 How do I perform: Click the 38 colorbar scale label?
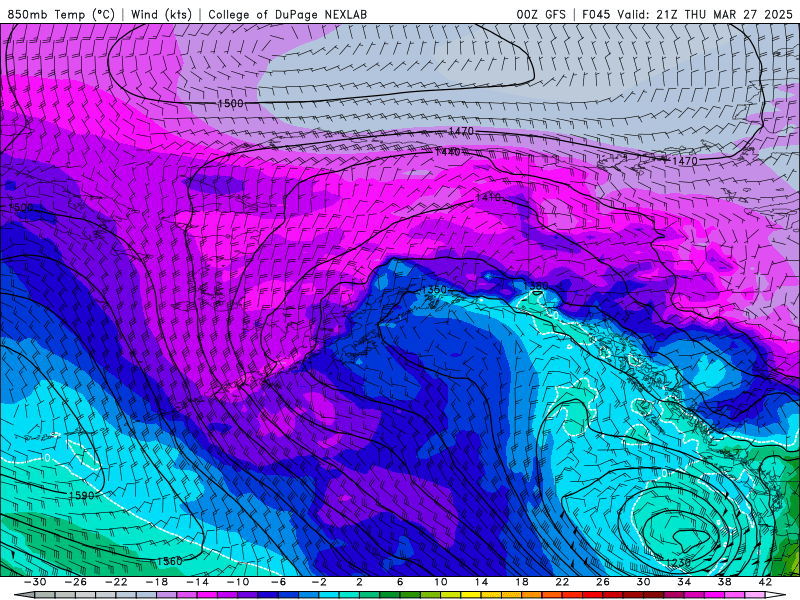pyautogui.click(x=724, y=582)
